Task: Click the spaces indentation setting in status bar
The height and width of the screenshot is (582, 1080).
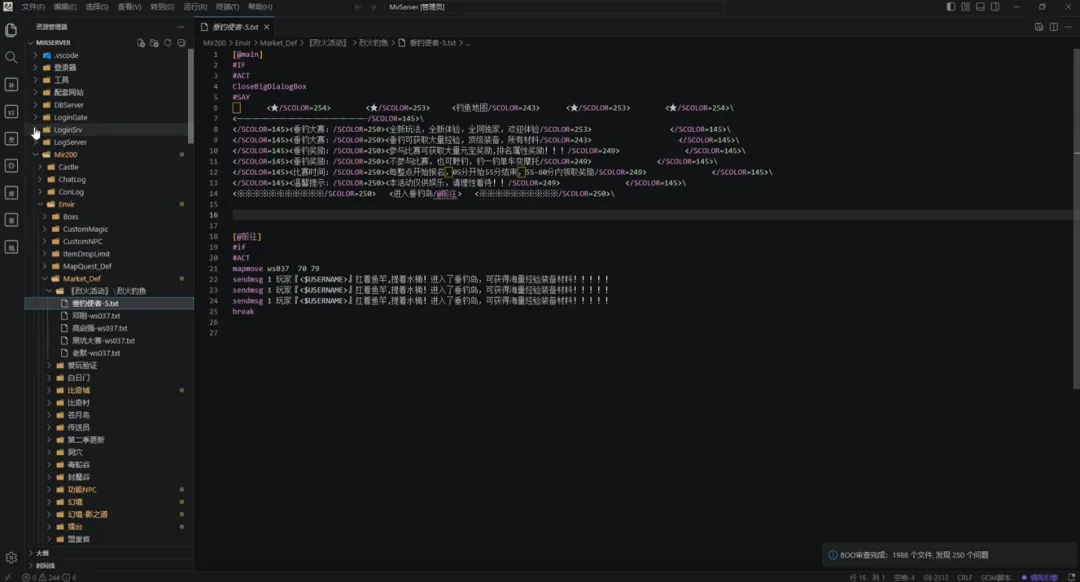Action: pos(904,577)
